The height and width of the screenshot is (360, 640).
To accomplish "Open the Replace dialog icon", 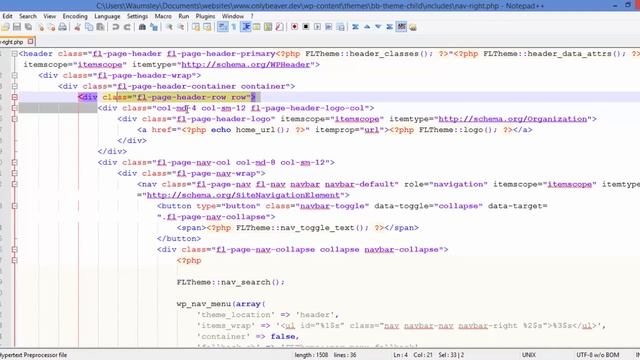I will click(154, 27).
